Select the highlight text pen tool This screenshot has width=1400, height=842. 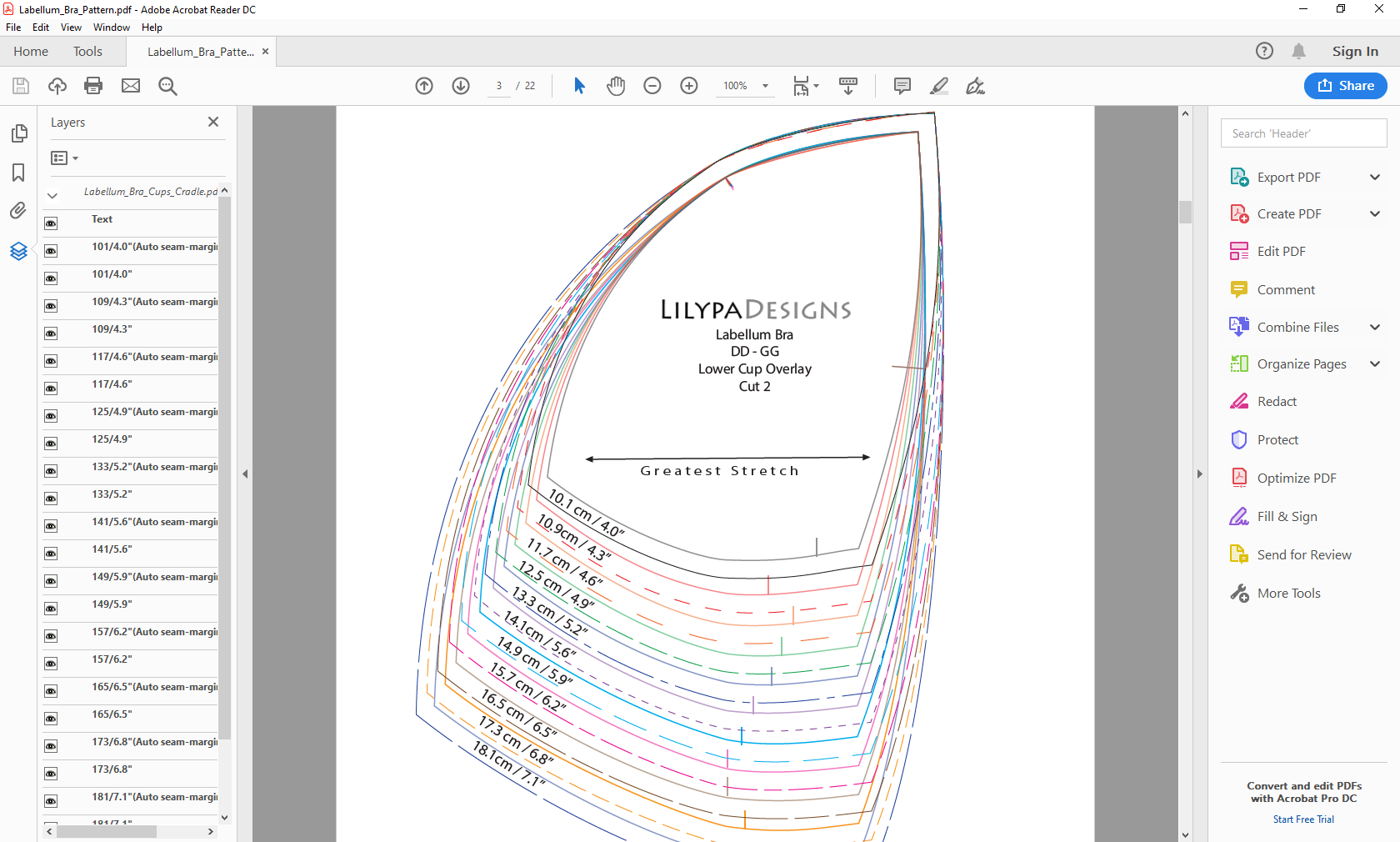pos(939,86)
